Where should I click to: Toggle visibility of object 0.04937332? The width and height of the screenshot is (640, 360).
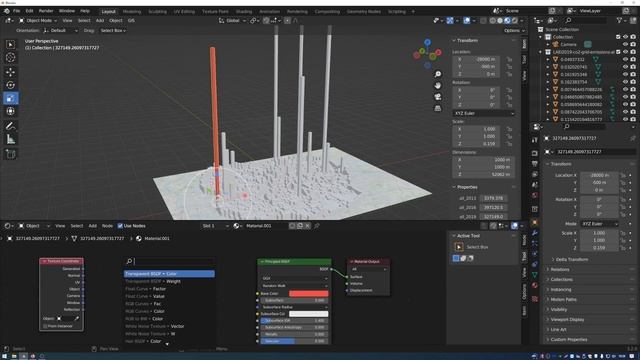point(625,60)
